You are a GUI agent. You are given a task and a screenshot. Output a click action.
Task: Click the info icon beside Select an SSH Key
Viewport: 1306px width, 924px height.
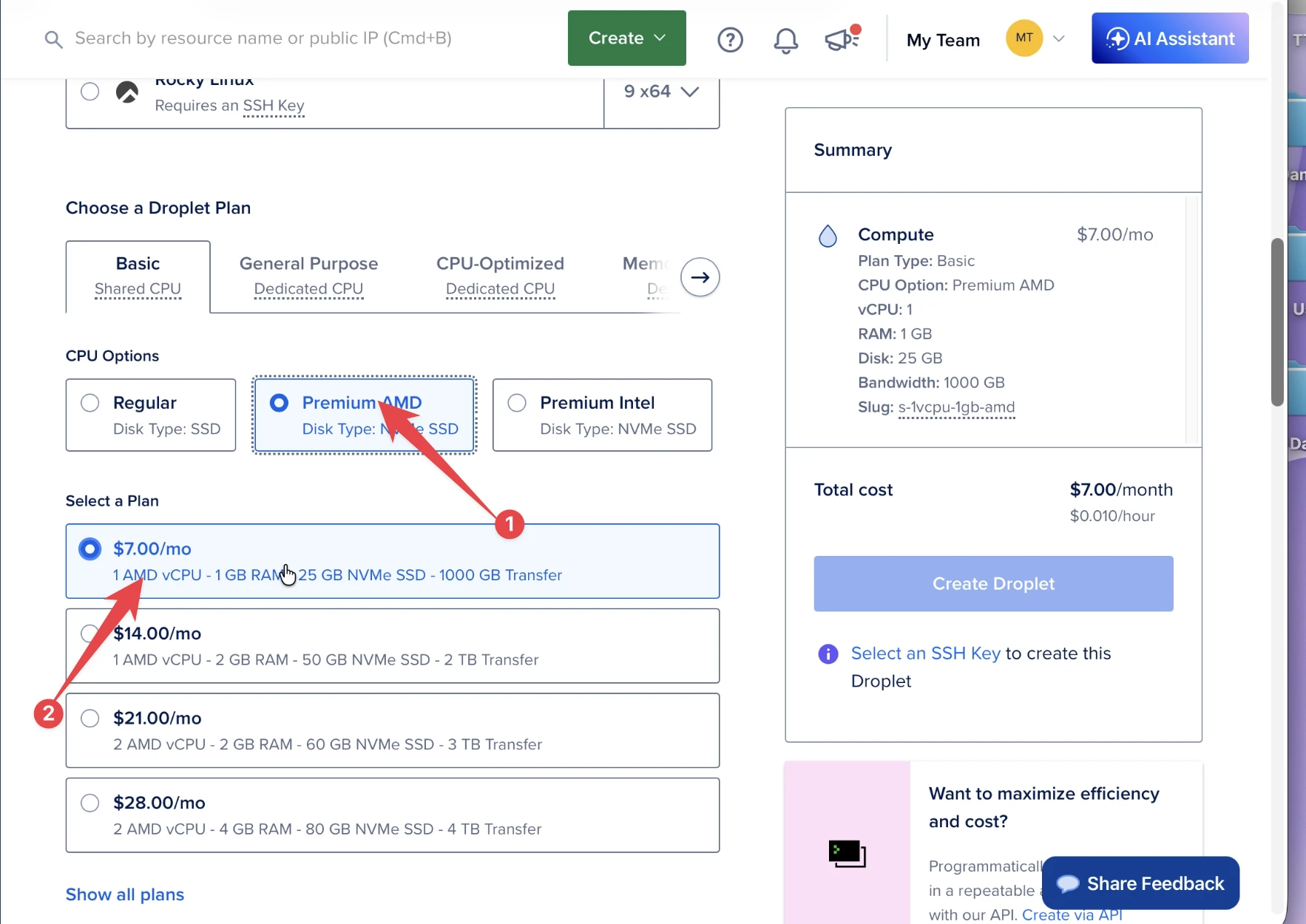pyautogui.click(x=828, y=653)
